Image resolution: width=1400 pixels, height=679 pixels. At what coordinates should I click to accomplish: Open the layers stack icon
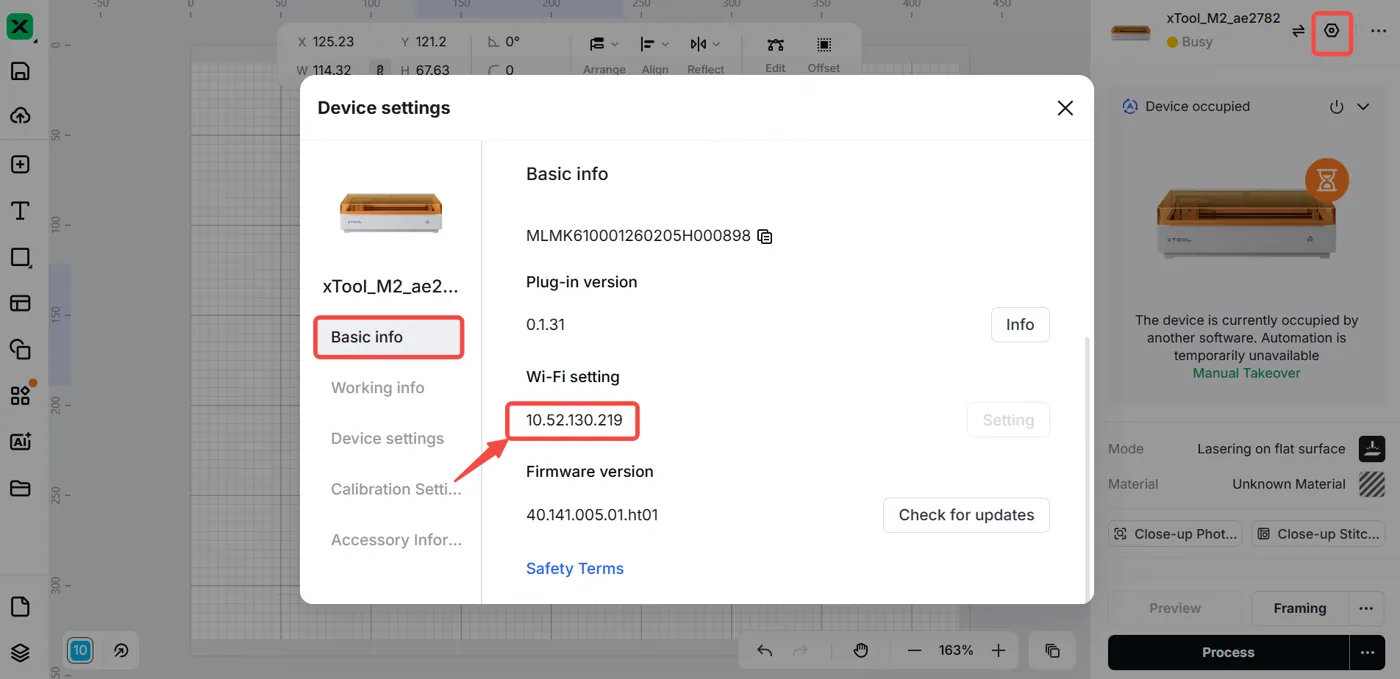[20, 652]
